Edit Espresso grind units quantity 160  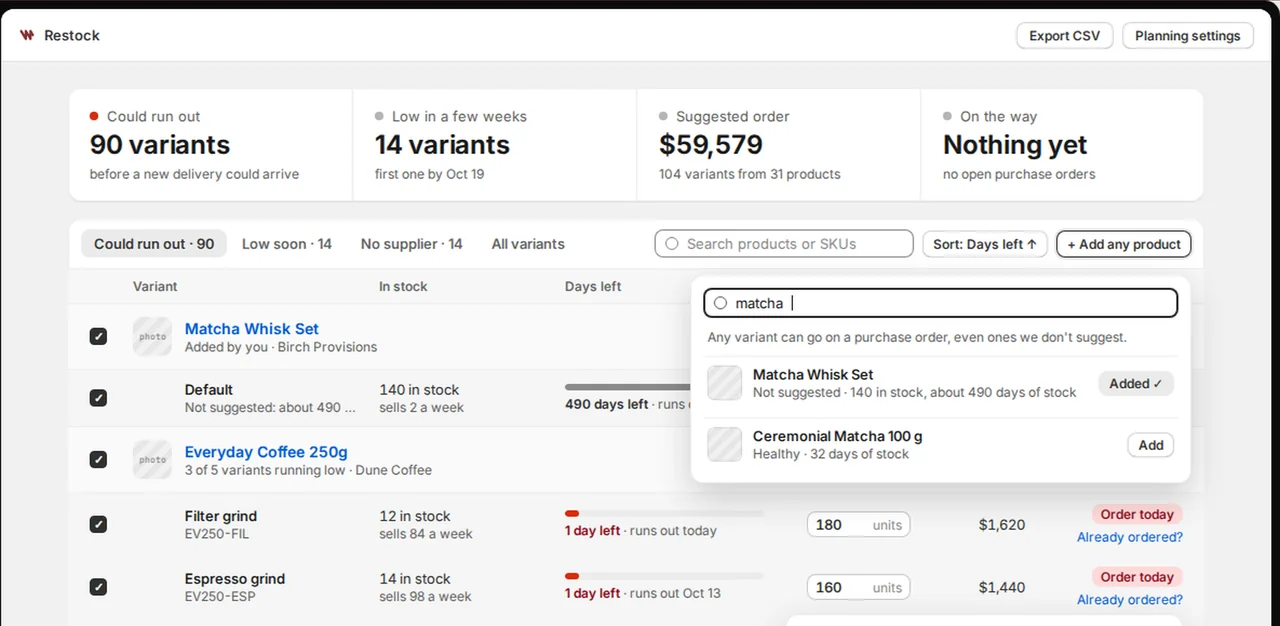click(858, 588)
